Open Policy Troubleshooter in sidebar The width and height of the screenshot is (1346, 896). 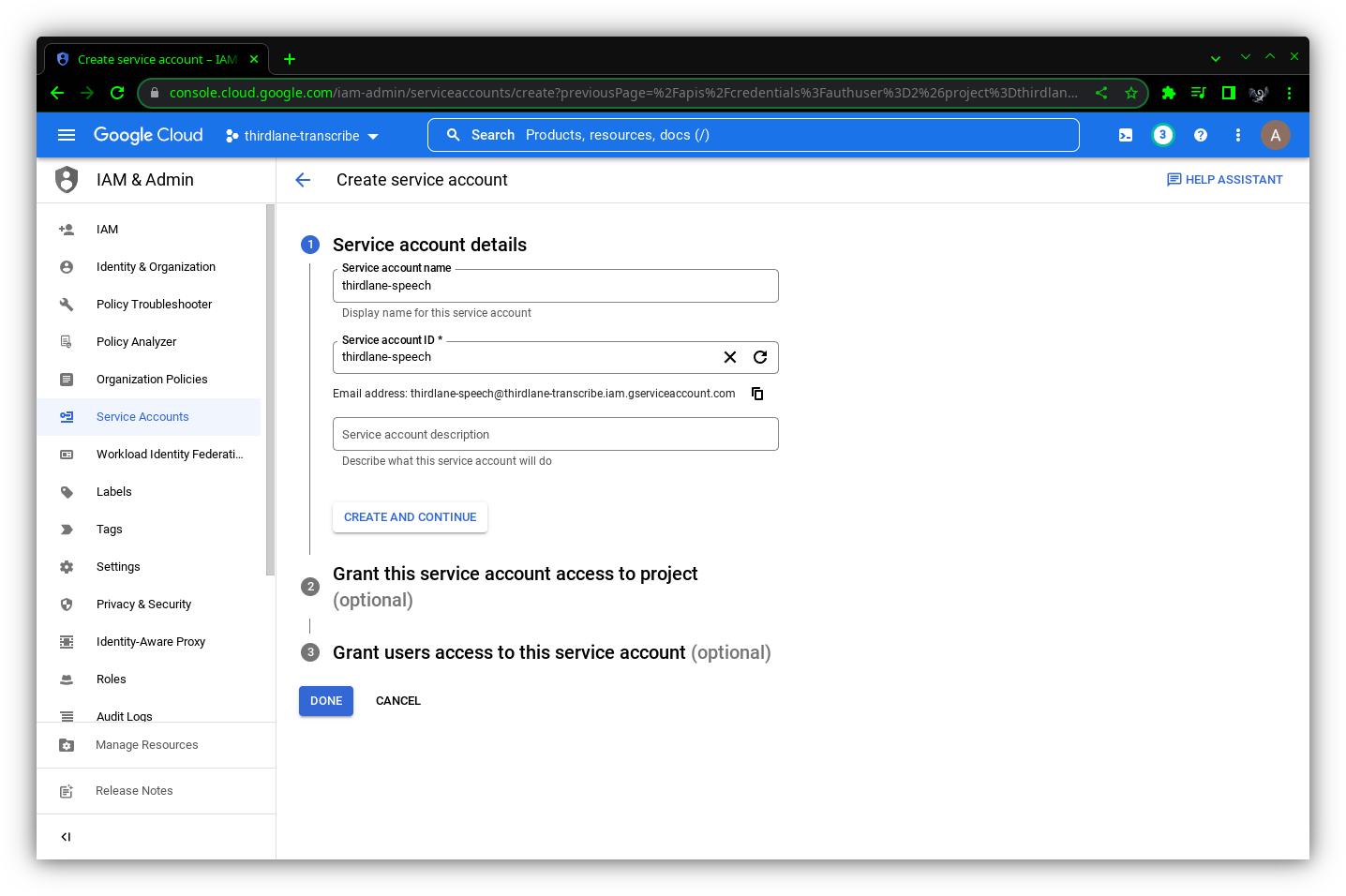click(x=150, y=305)
